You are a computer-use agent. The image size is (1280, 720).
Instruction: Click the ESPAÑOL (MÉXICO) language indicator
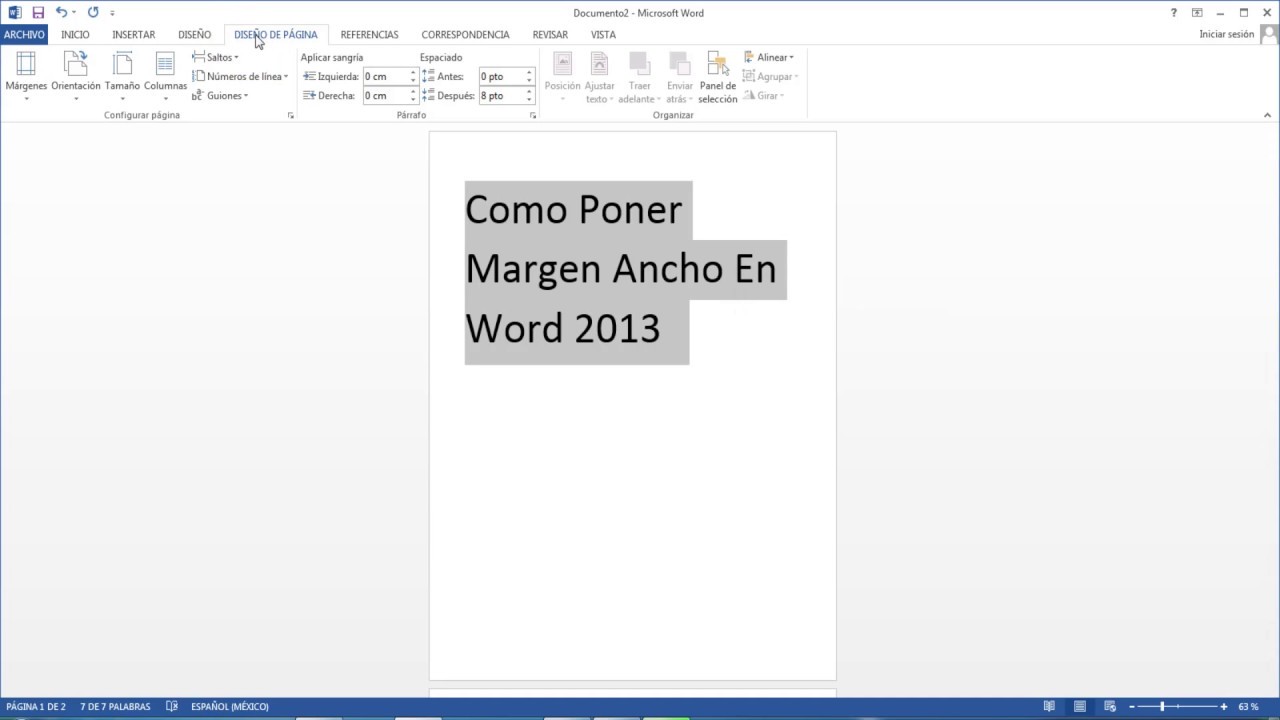[230, 706]
